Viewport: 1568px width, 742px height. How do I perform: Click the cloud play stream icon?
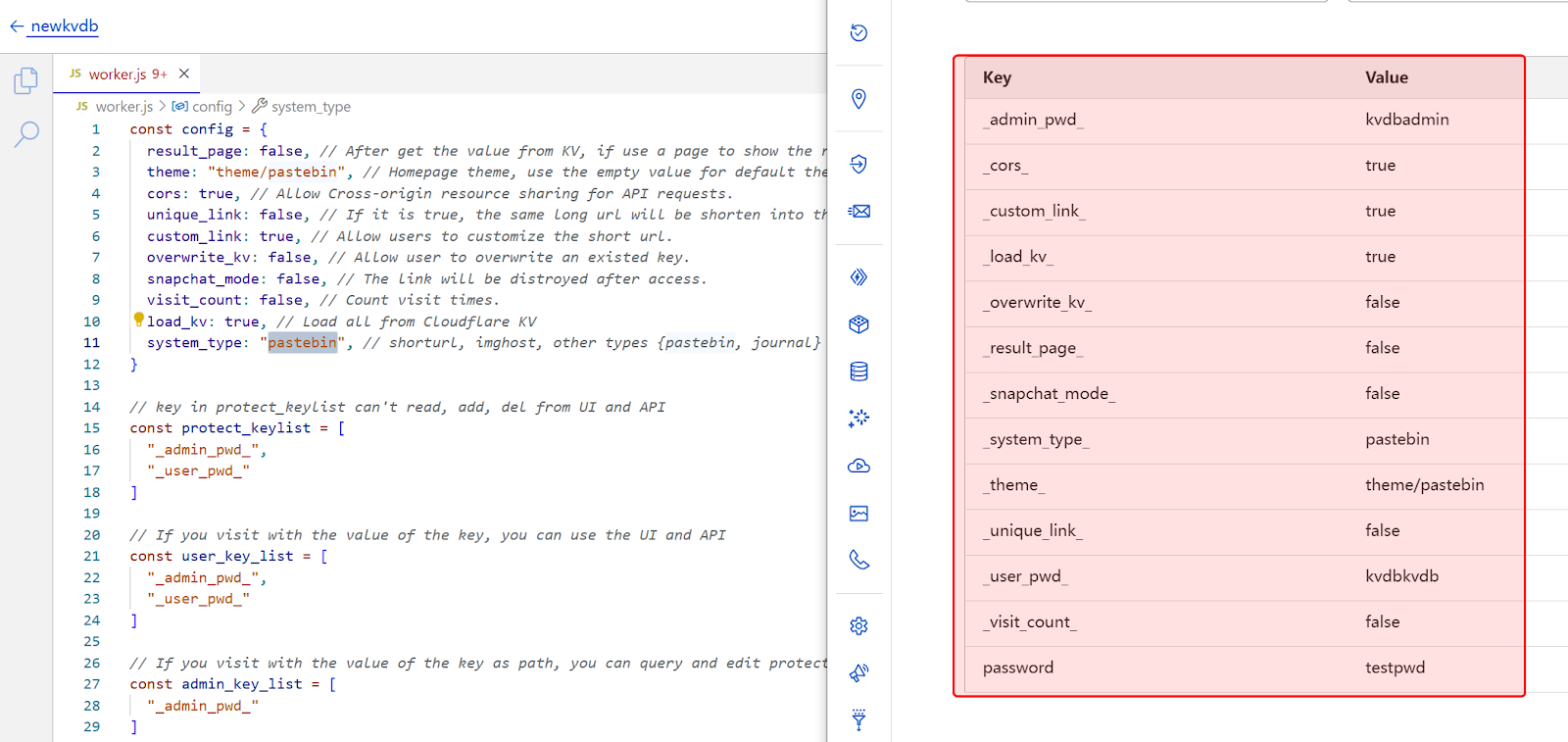pos(858,466)
